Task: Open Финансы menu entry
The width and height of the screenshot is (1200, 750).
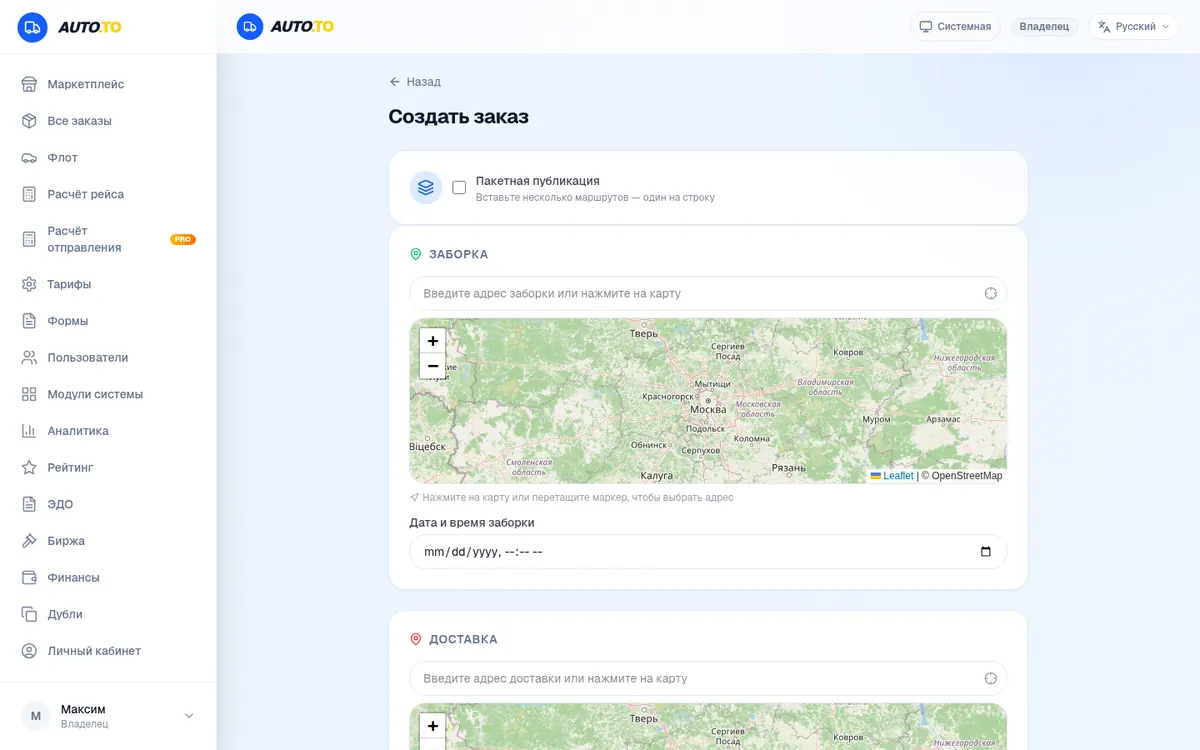Action: click(x=108, y=578)
